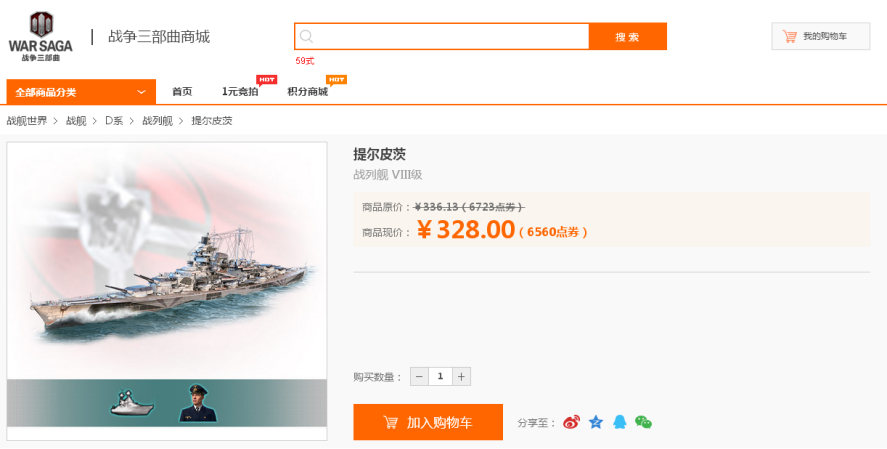
Task: Open the 1元竞拍 auction tab
Action: pos(240,92)
